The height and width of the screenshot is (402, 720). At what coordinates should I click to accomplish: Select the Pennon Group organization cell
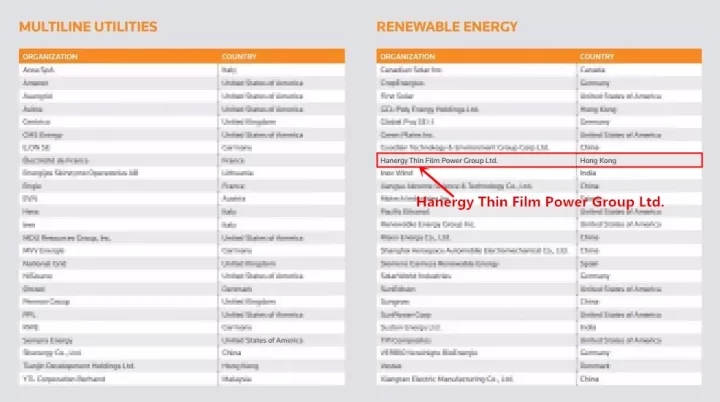coord(118,302)
